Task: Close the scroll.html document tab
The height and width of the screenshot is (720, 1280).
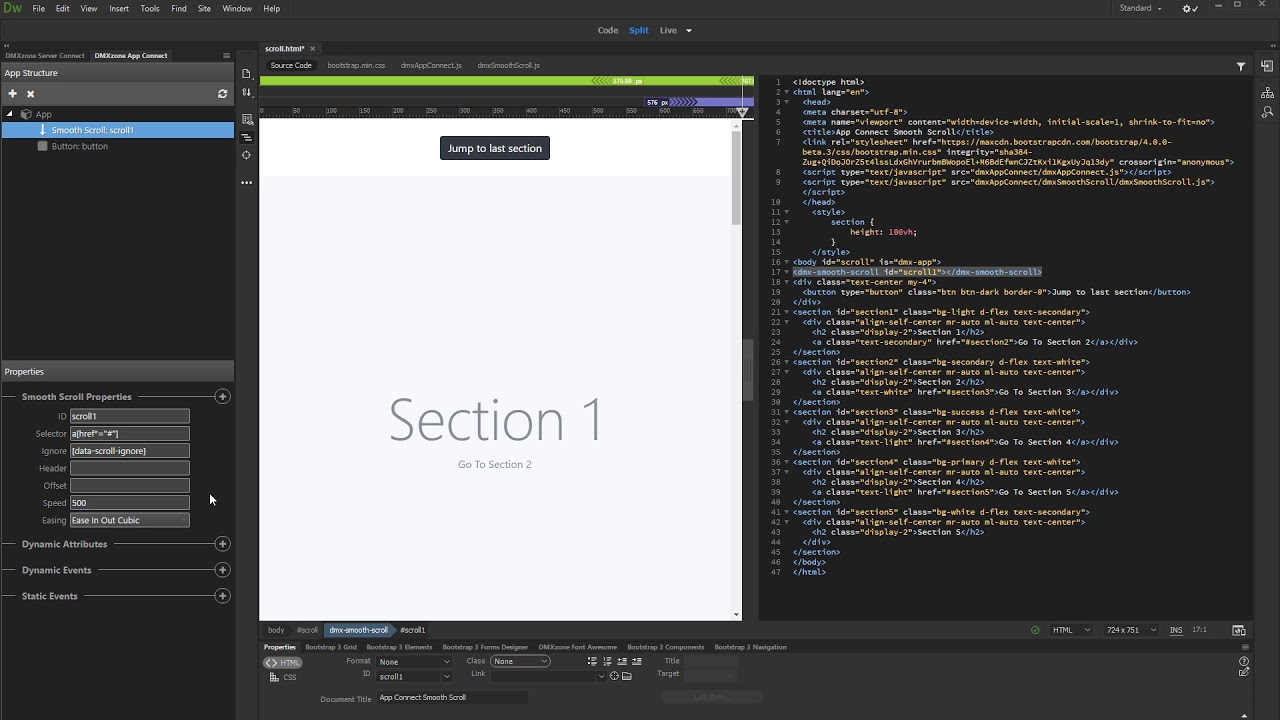Action: pyautogui.click(x=312, y=48)
